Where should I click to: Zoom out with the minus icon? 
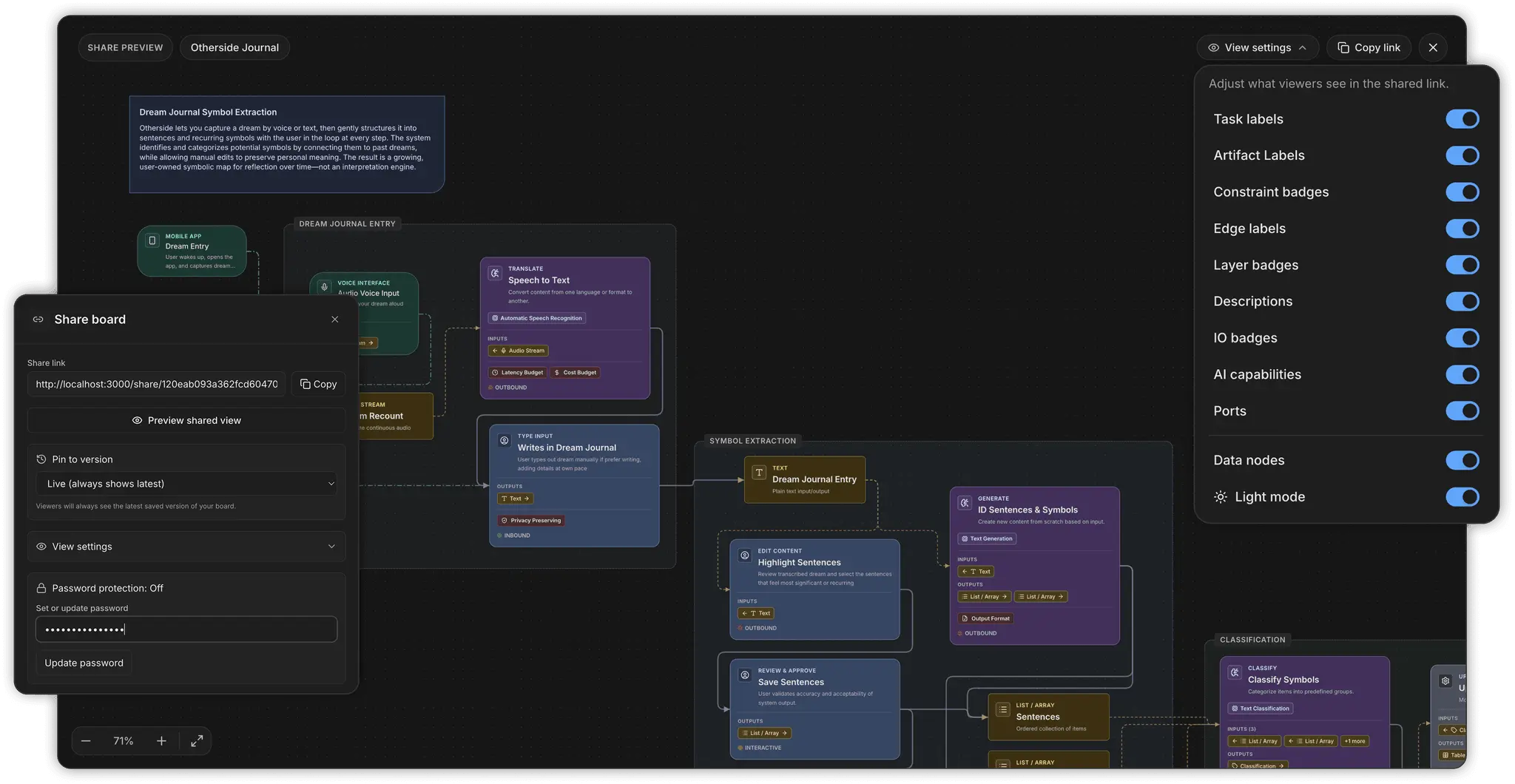pyautogui.click(x=86, y=741)
